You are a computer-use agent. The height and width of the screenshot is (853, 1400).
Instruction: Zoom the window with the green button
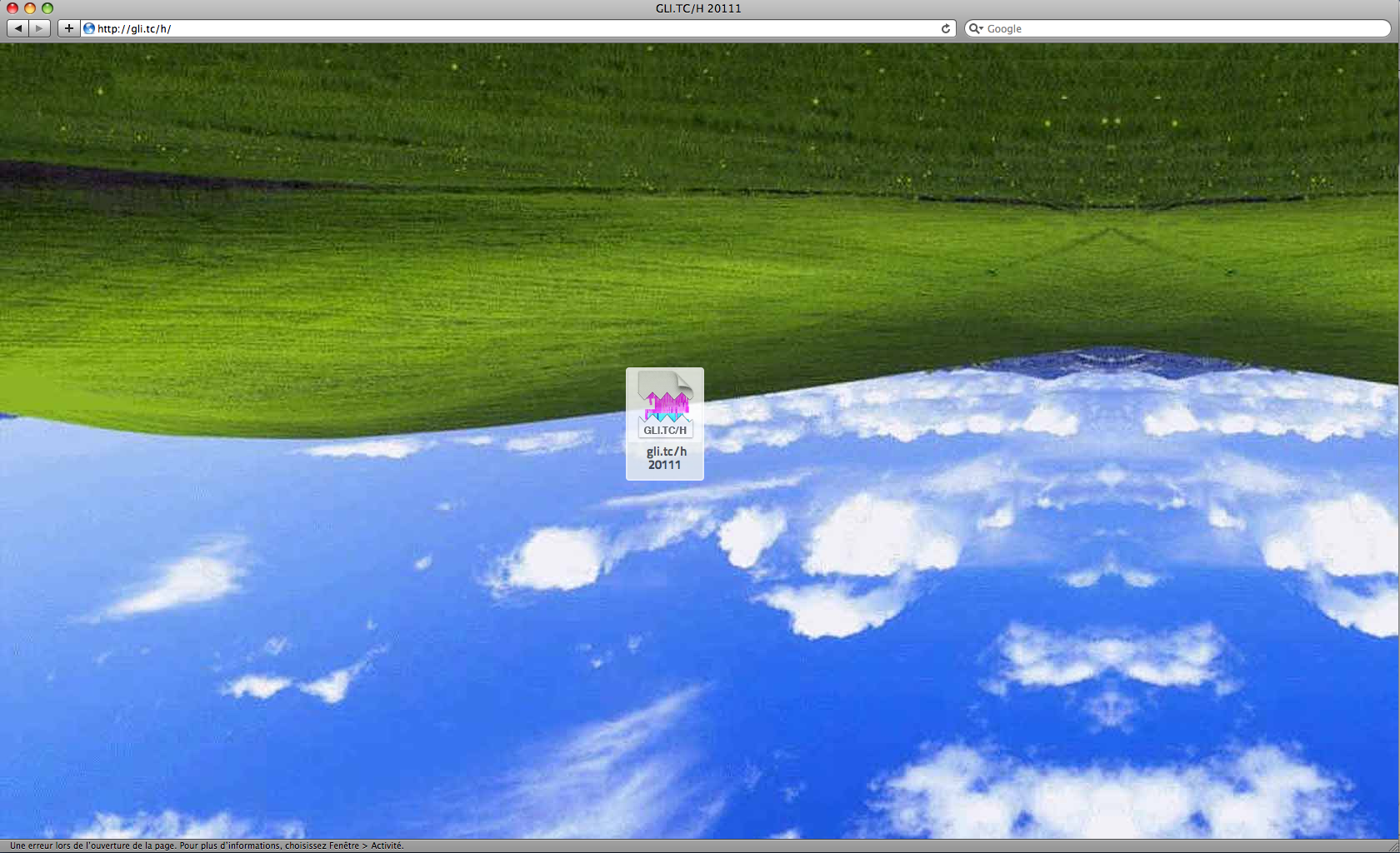click(x=47, y=8)
